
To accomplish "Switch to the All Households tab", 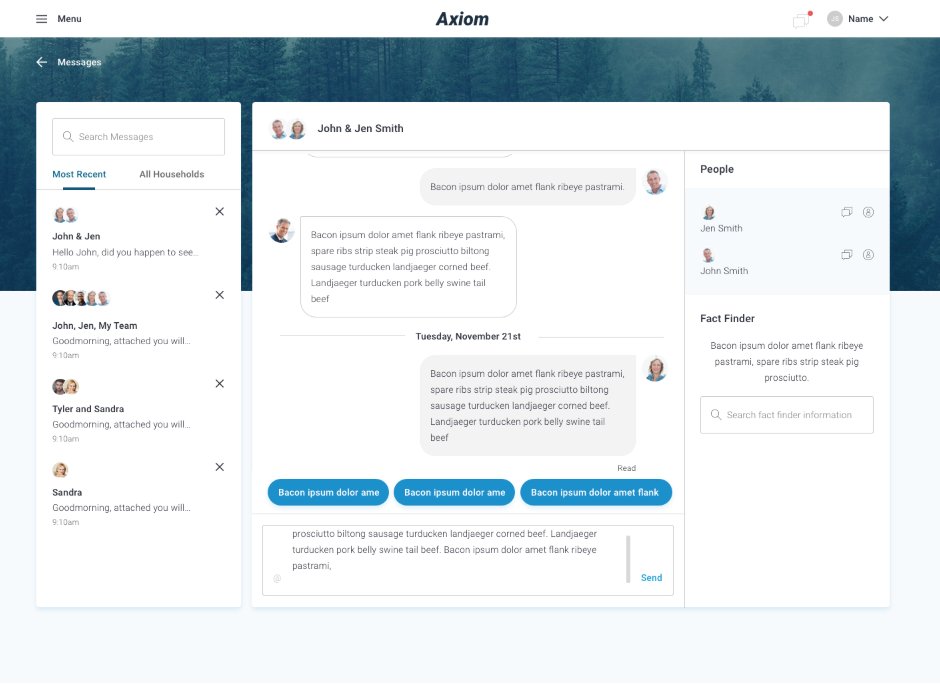I will [x=171, y=173].
